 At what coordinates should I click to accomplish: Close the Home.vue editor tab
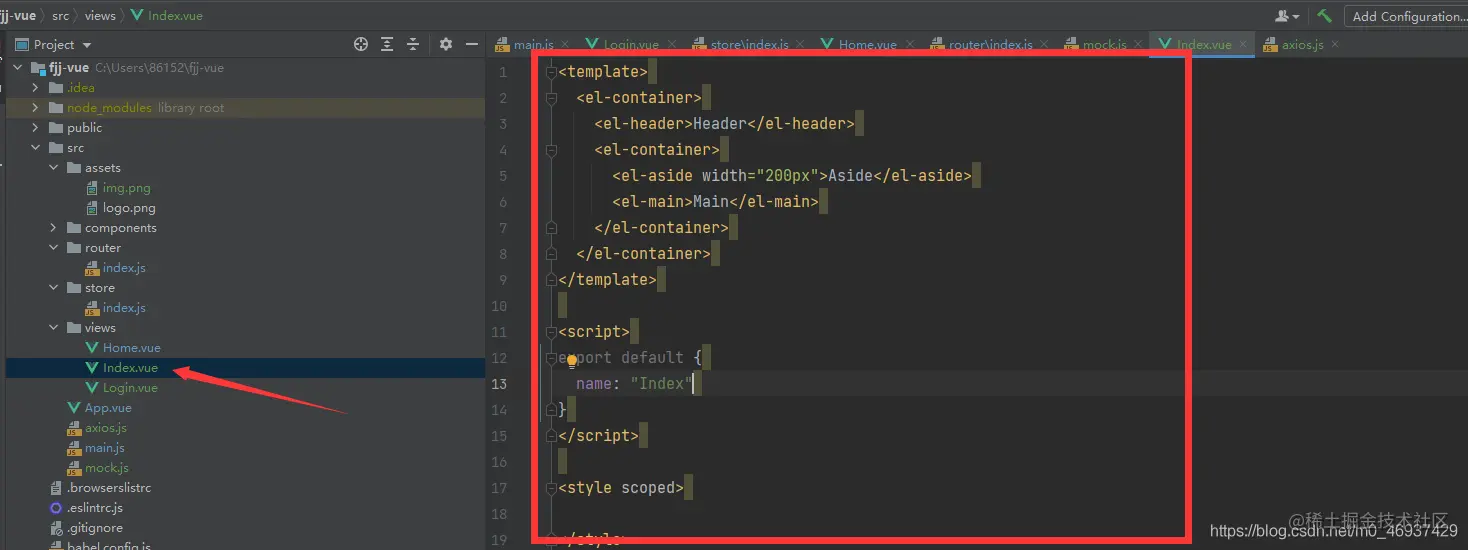click(909, 45)
